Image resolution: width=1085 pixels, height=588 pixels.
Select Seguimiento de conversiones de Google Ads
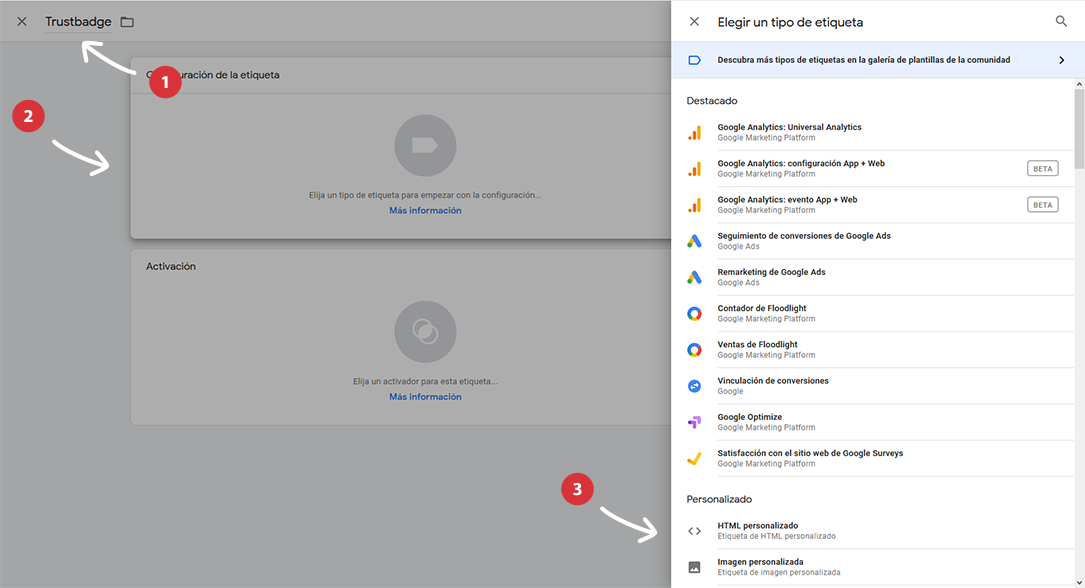(x=879, y=241)
